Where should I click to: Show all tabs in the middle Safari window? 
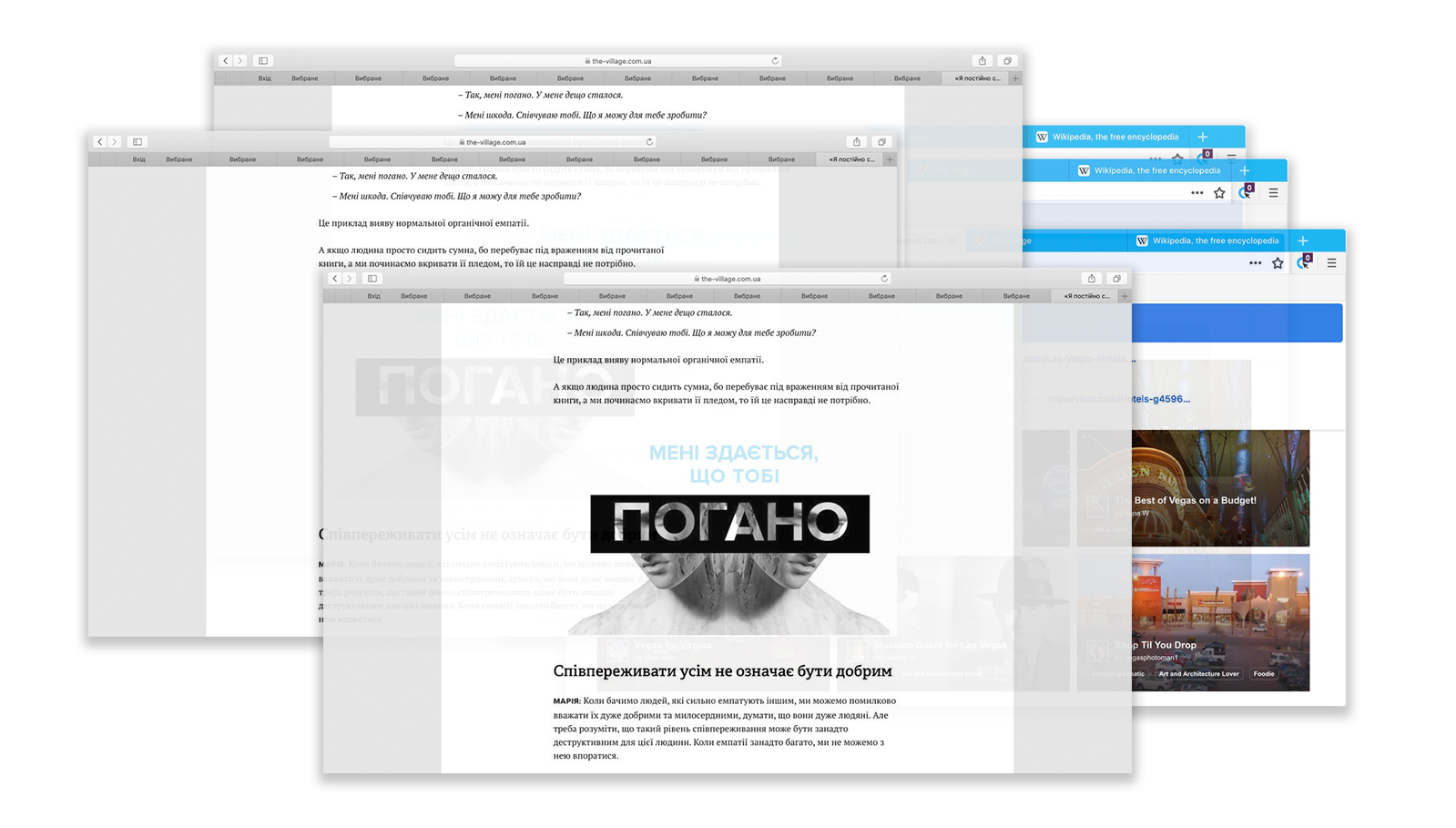[x=882, y=142]
